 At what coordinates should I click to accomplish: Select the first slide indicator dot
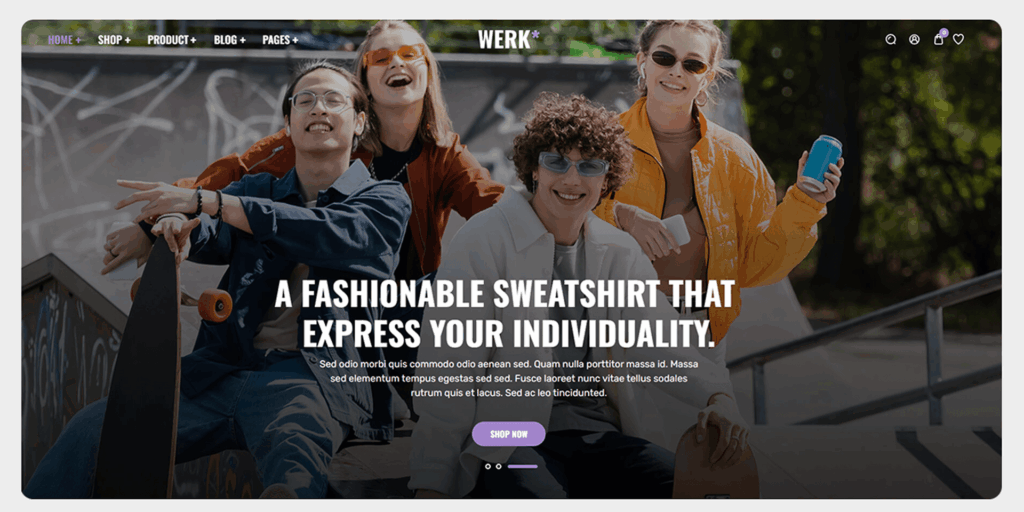tap(488, 466)
